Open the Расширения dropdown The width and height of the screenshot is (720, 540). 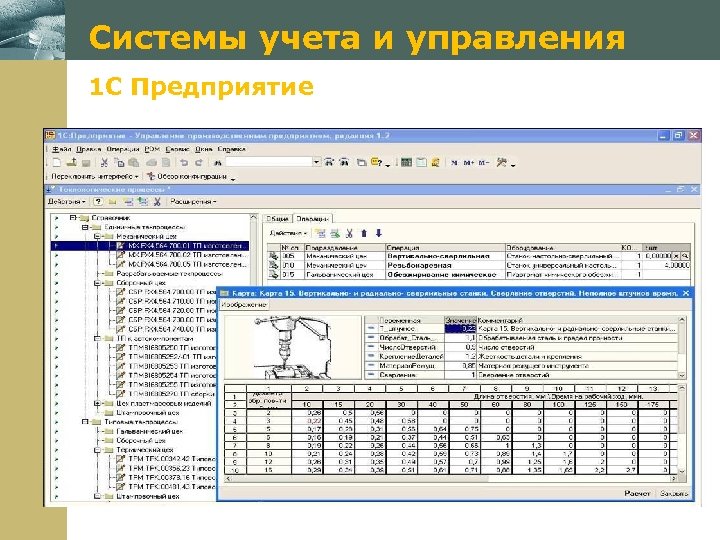[193, 202]
